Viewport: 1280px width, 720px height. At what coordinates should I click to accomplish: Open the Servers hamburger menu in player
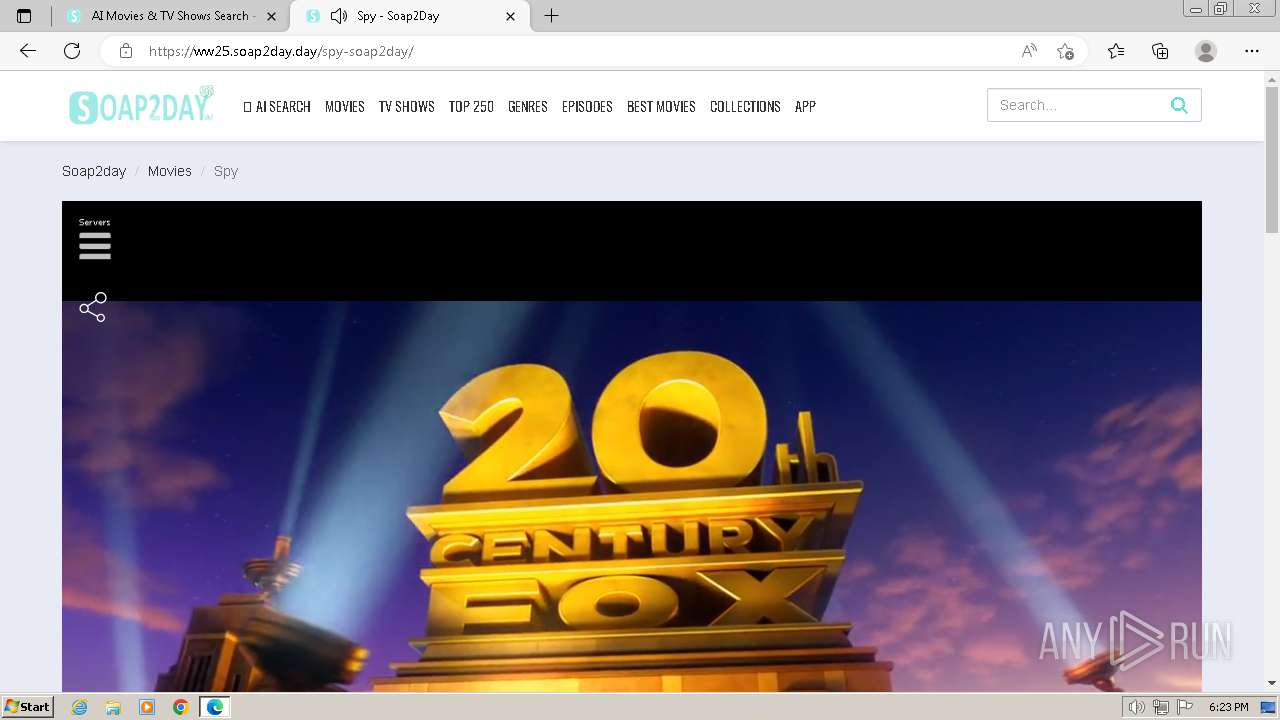coord(95,246)
